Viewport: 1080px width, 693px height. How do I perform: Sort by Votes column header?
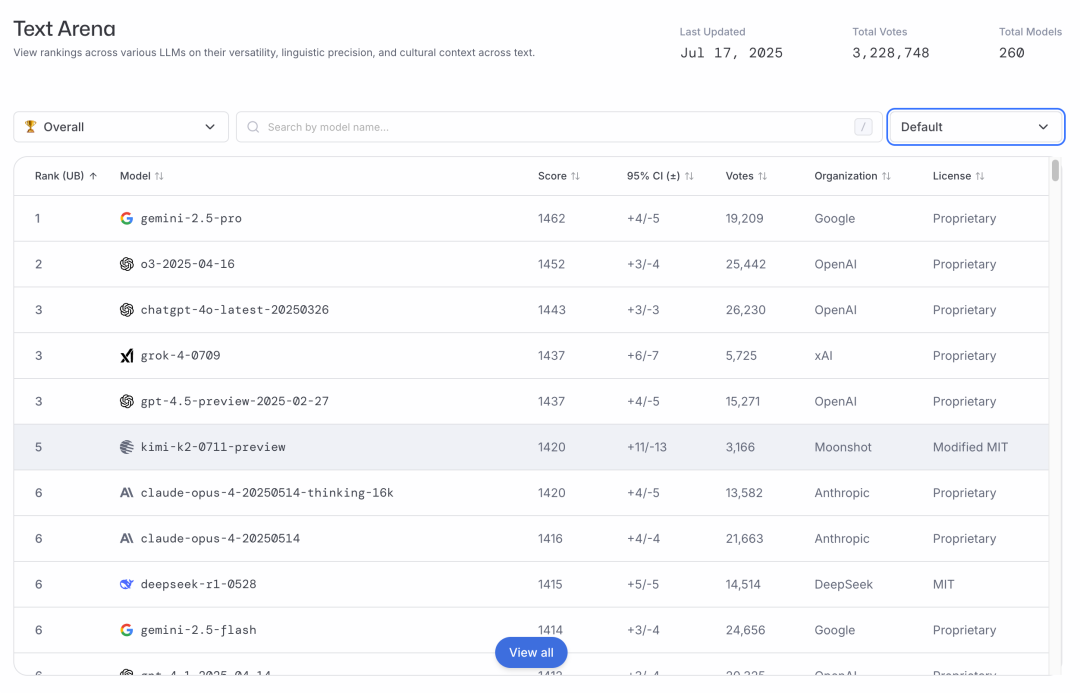(746, 176)
